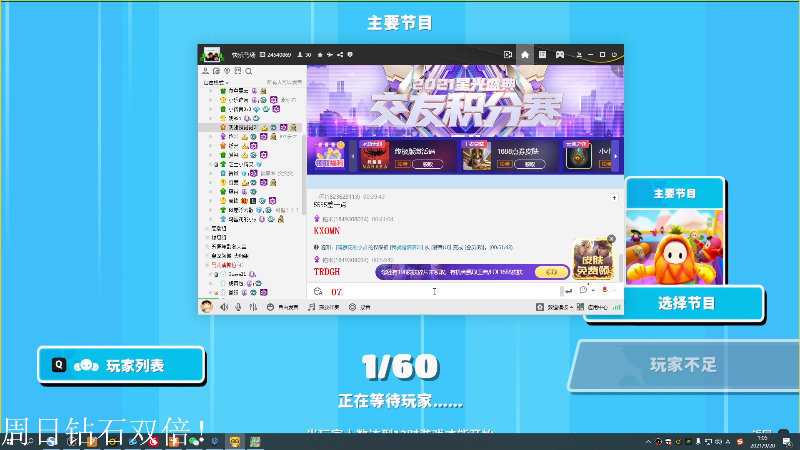Viewport: 800px width, 450px height.
Task: Click the shield icon in title bar
Action: coord(350,55)
